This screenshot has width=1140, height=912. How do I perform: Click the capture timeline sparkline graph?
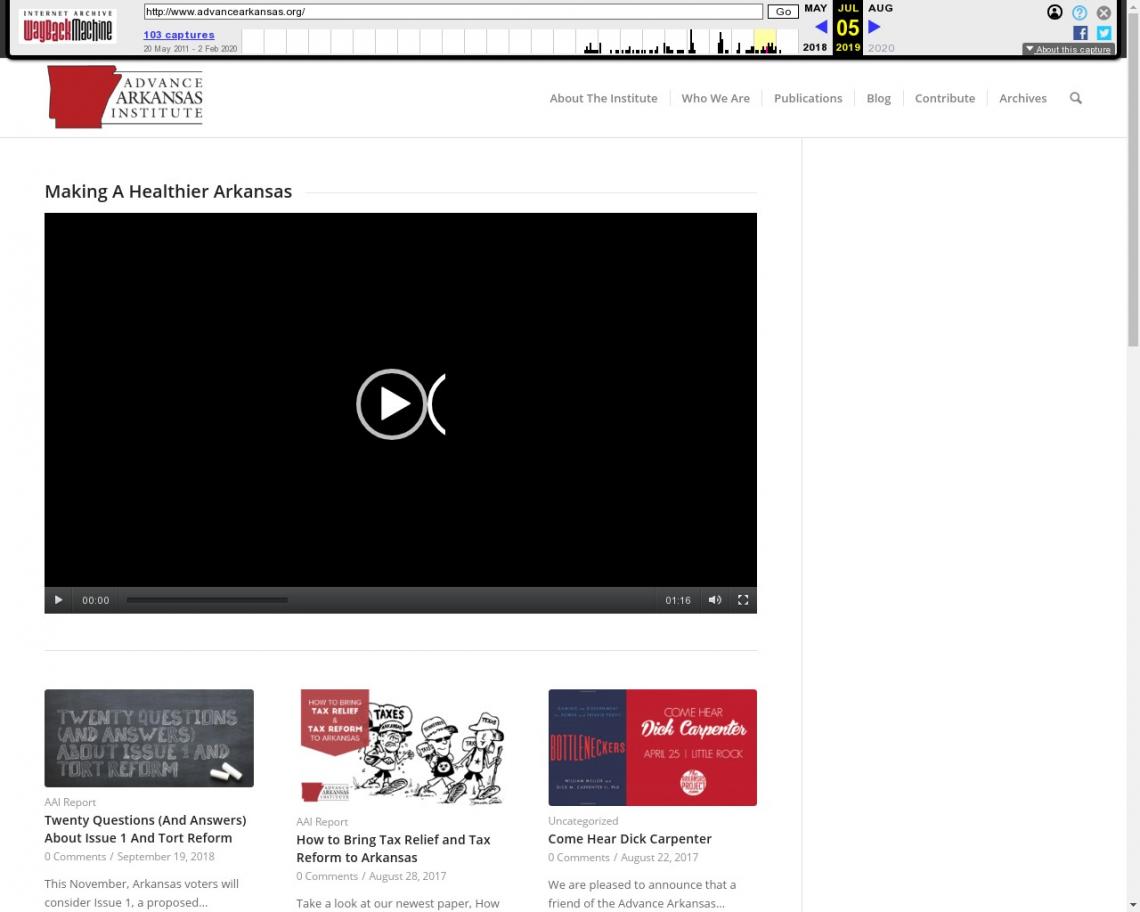click(520, 41)
